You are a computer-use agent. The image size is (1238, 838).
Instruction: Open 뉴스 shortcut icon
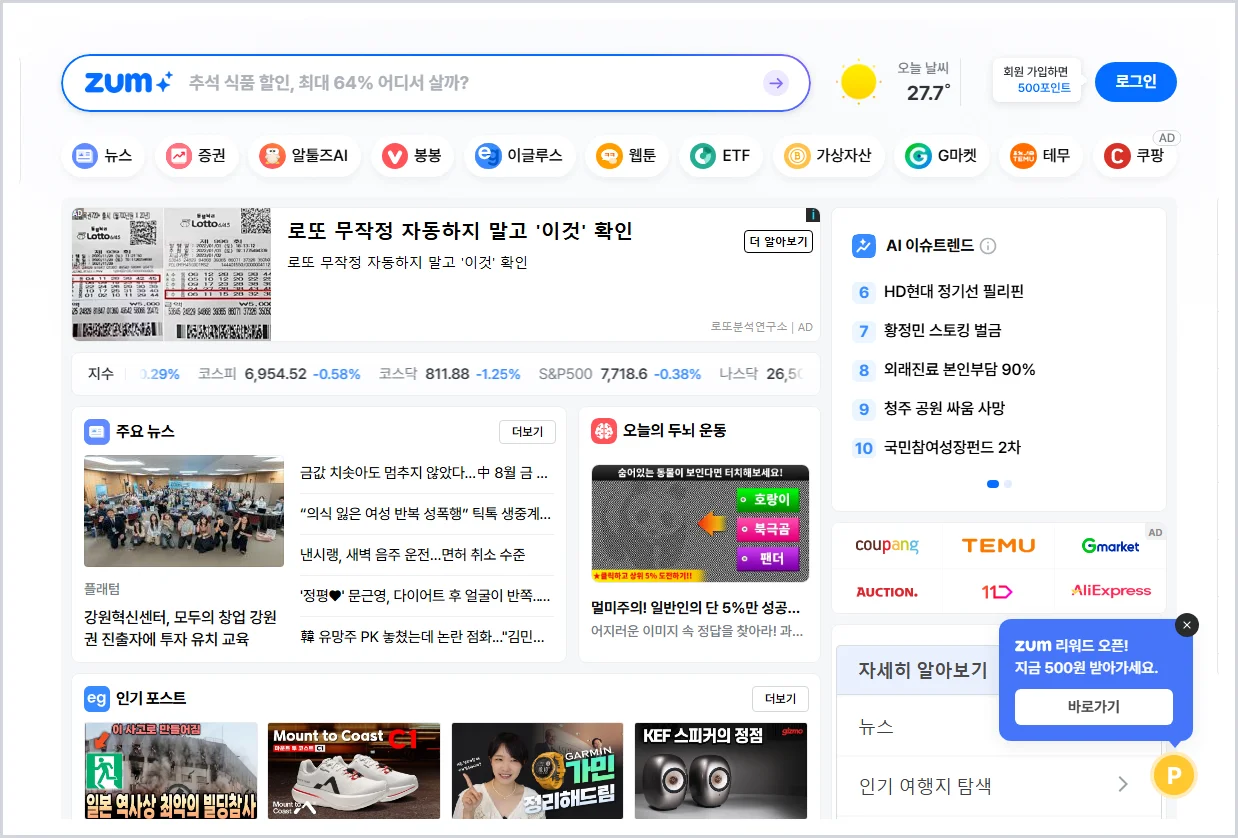(85, 156)
